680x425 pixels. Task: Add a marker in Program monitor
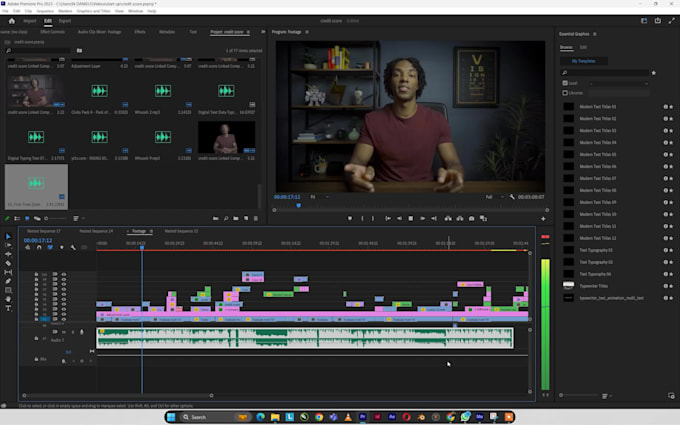point(350,219)
